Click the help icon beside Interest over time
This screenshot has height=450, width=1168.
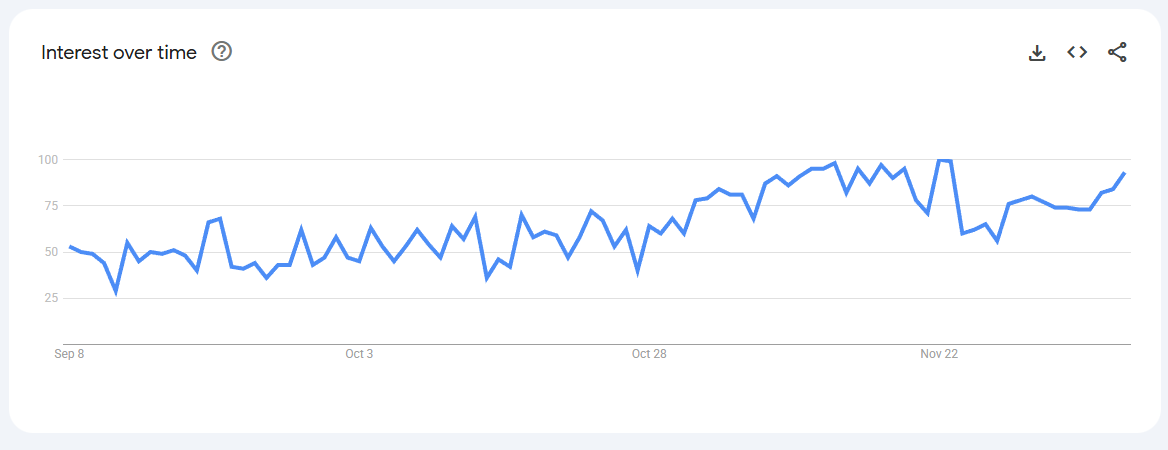pos(222,52)
